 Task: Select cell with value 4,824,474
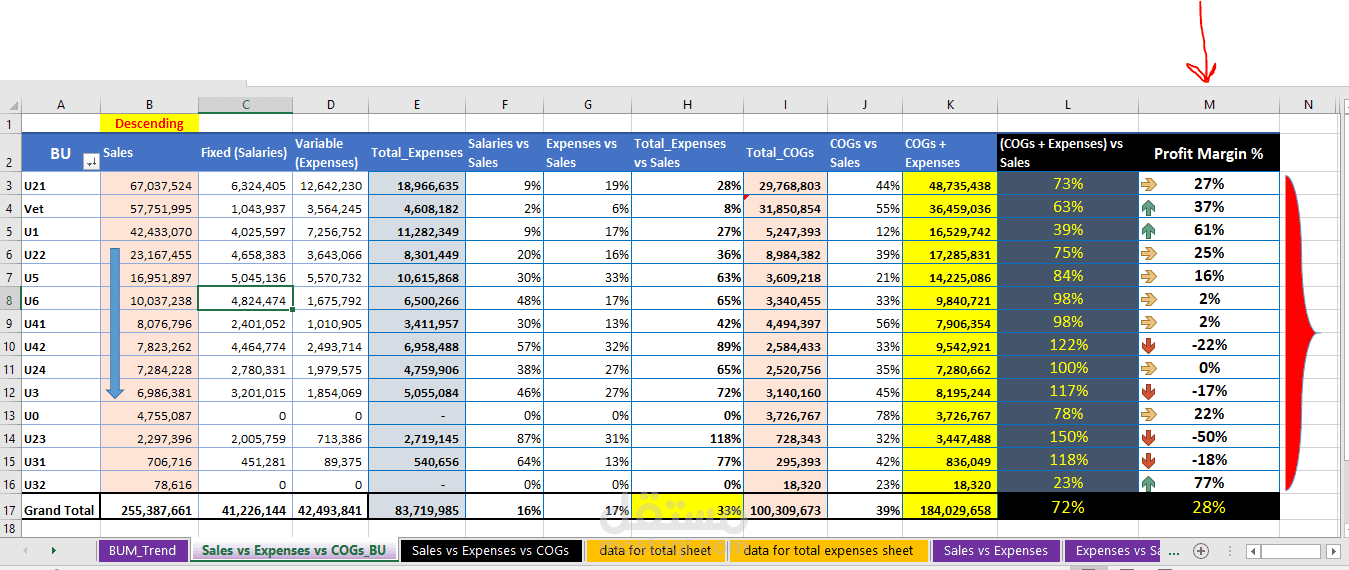pyautogui.click(x=246, y=299)
